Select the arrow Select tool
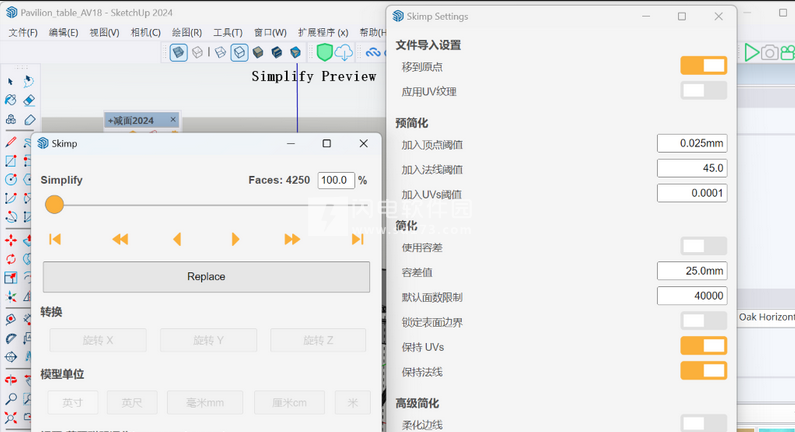This screenshot has height=432, width=795. (x=10, y=81)
